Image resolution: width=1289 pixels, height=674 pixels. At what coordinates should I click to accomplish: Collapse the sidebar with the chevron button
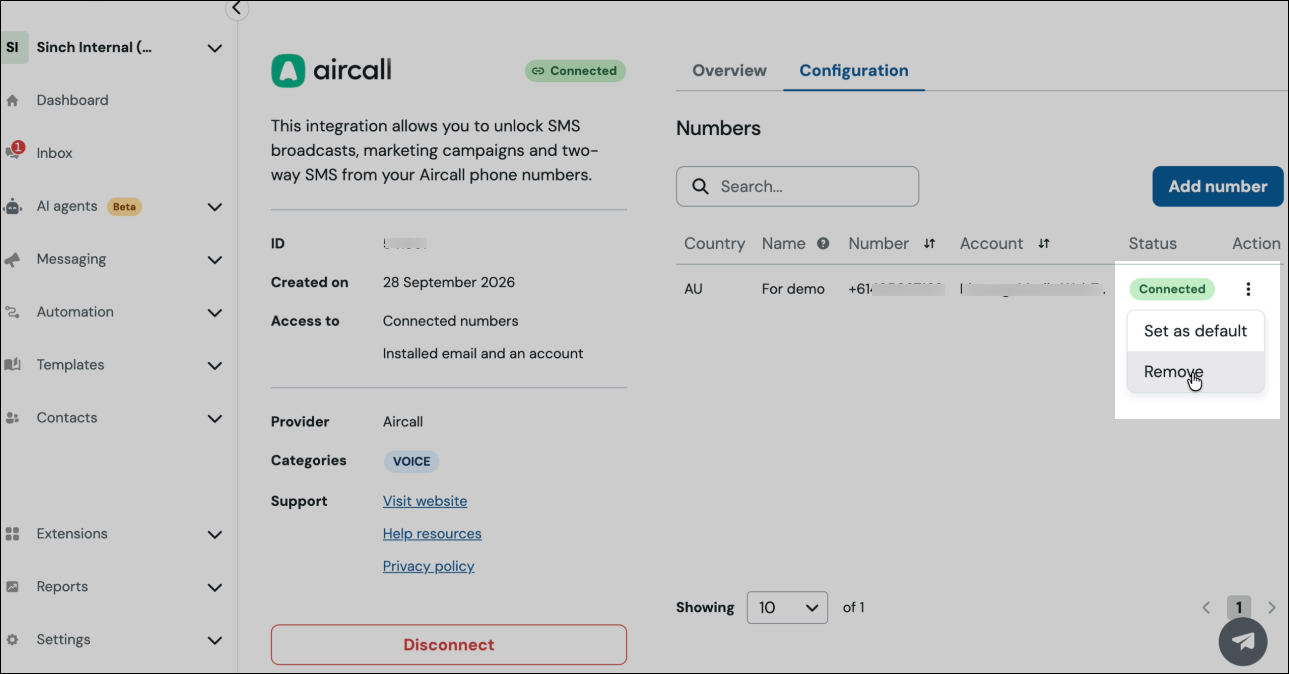coord(236,9)
